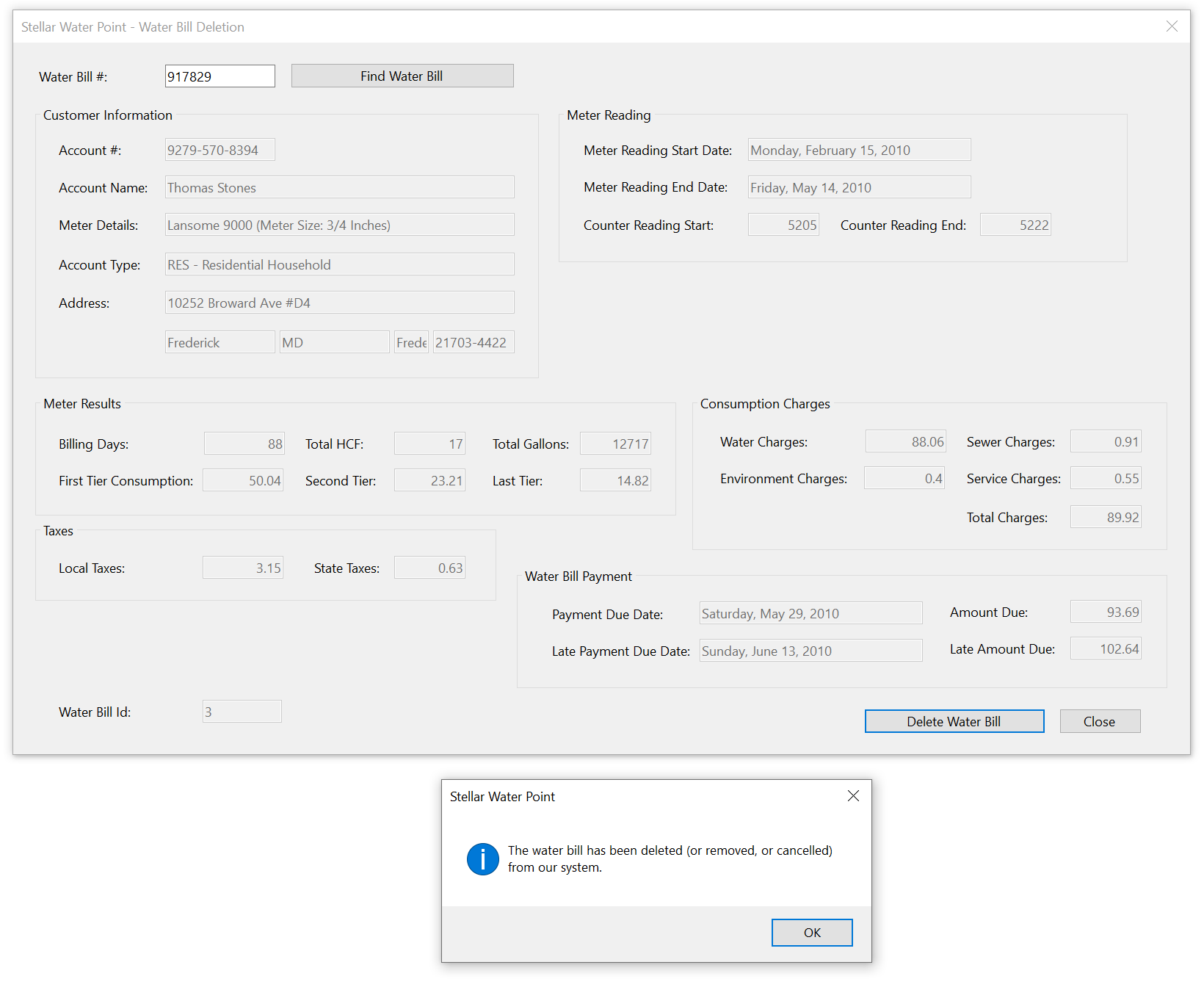Click the 'Water Bill Payment' group heading
The height and width of the screenshot is (987, 1204).
coord(579,576)
